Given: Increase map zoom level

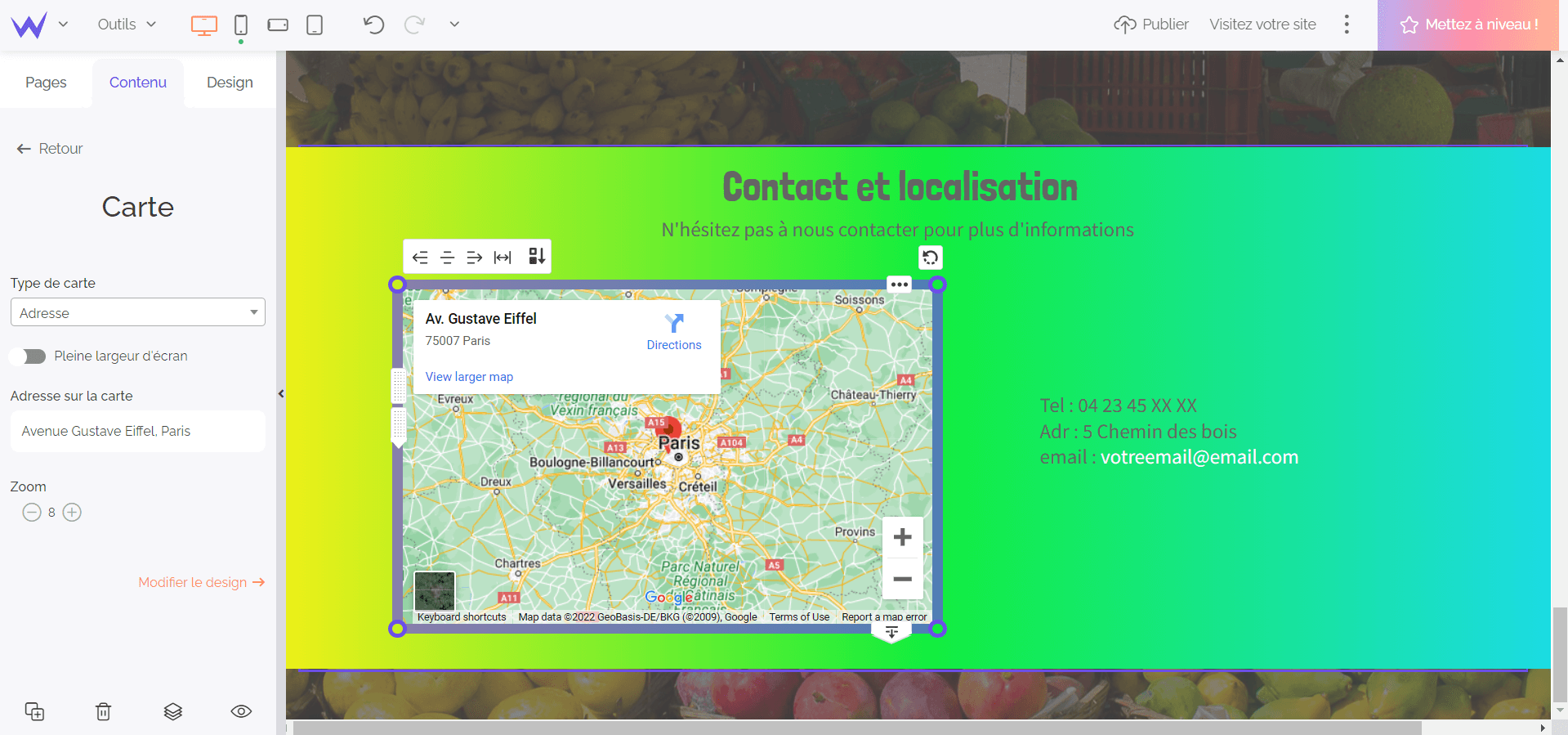Looking at the screenshot, I should 72,513.
